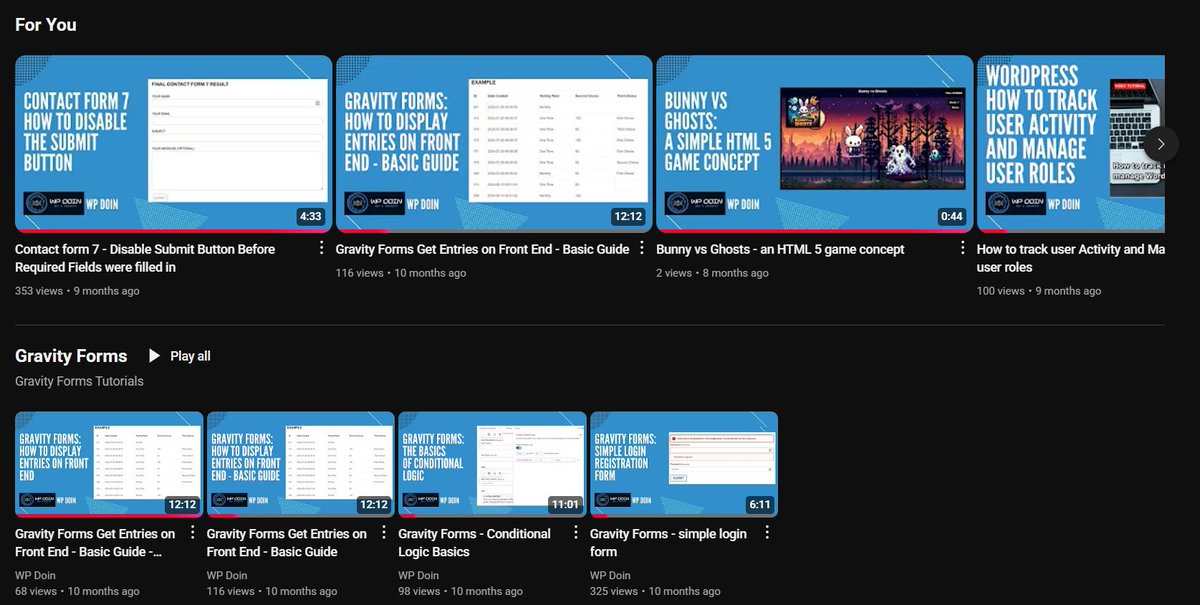Click the 6:11 duration badge
This screenshot has width=1200, height=605.
[760, 504]
